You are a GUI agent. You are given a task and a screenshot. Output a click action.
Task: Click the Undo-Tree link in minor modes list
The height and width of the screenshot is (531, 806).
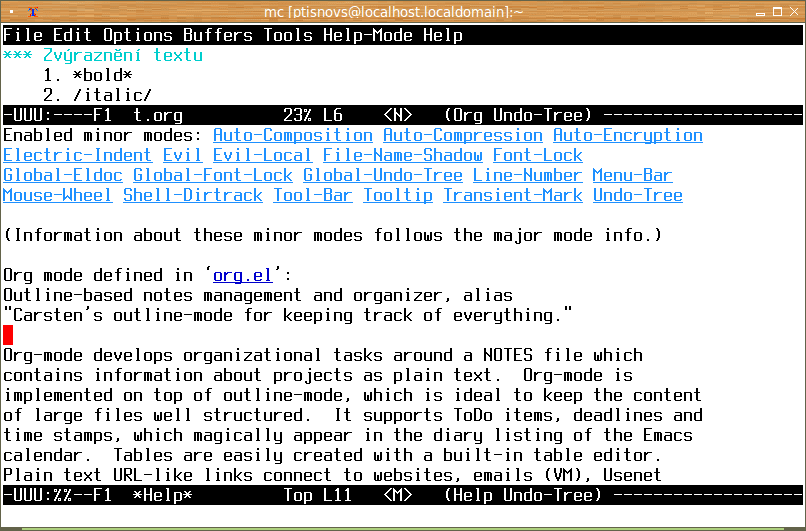tap(638, 195)
